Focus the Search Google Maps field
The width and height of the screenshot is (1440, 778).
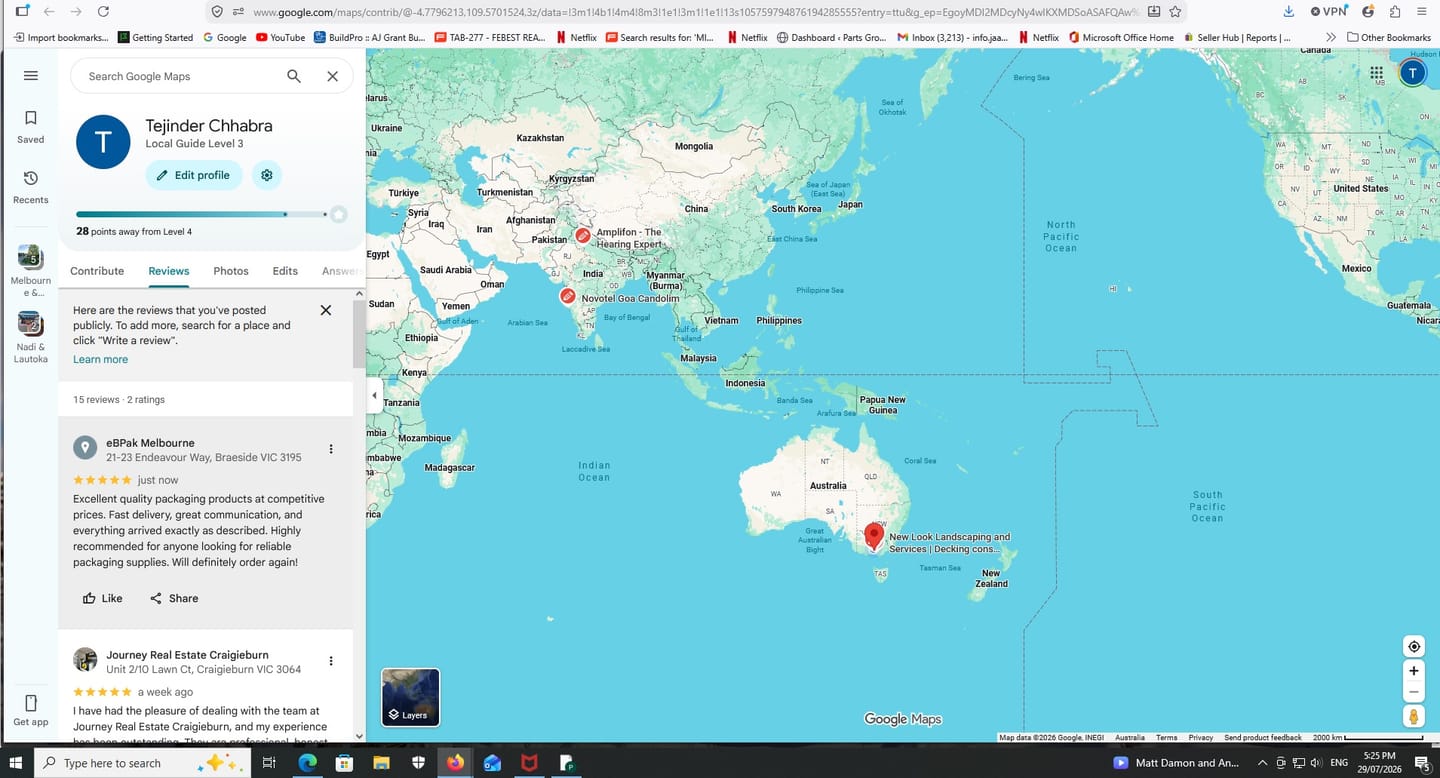click(x=180, y=76)
